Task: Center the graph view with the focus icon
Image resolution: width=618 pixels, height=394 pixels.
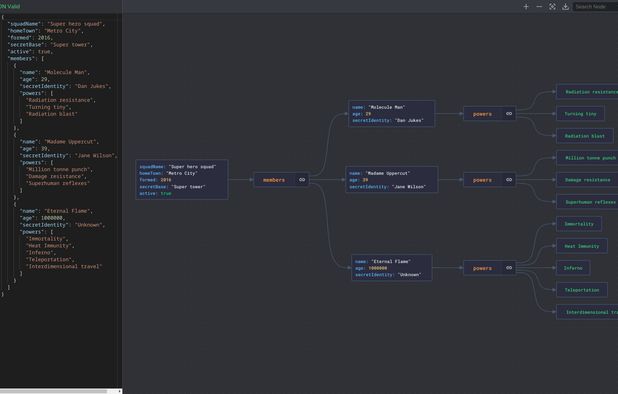Action: (x=552, y=7)
